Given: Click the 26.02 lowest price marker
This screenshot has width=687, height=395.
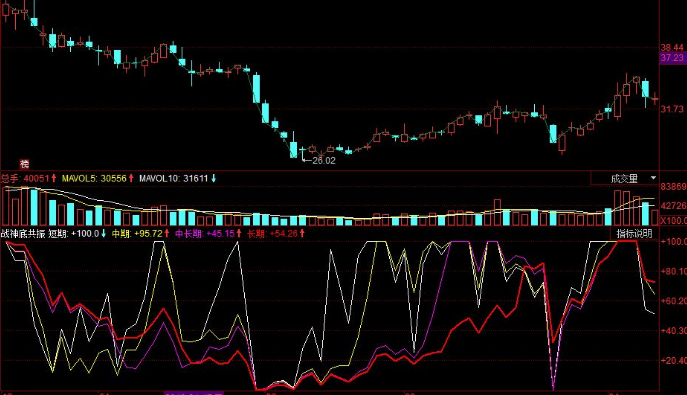Looking at the screenshot, I should click(x=323, y=161).
